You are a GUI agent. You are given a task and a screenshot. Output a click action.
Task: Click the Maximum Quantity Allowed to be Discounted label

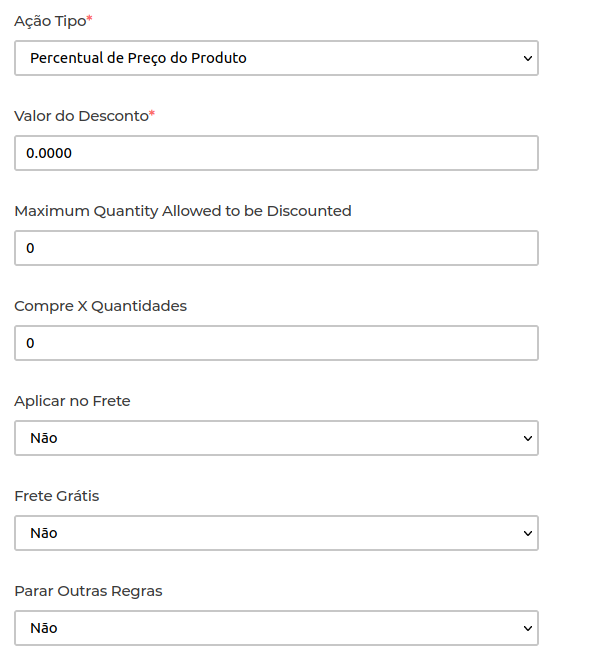point(183,211)
